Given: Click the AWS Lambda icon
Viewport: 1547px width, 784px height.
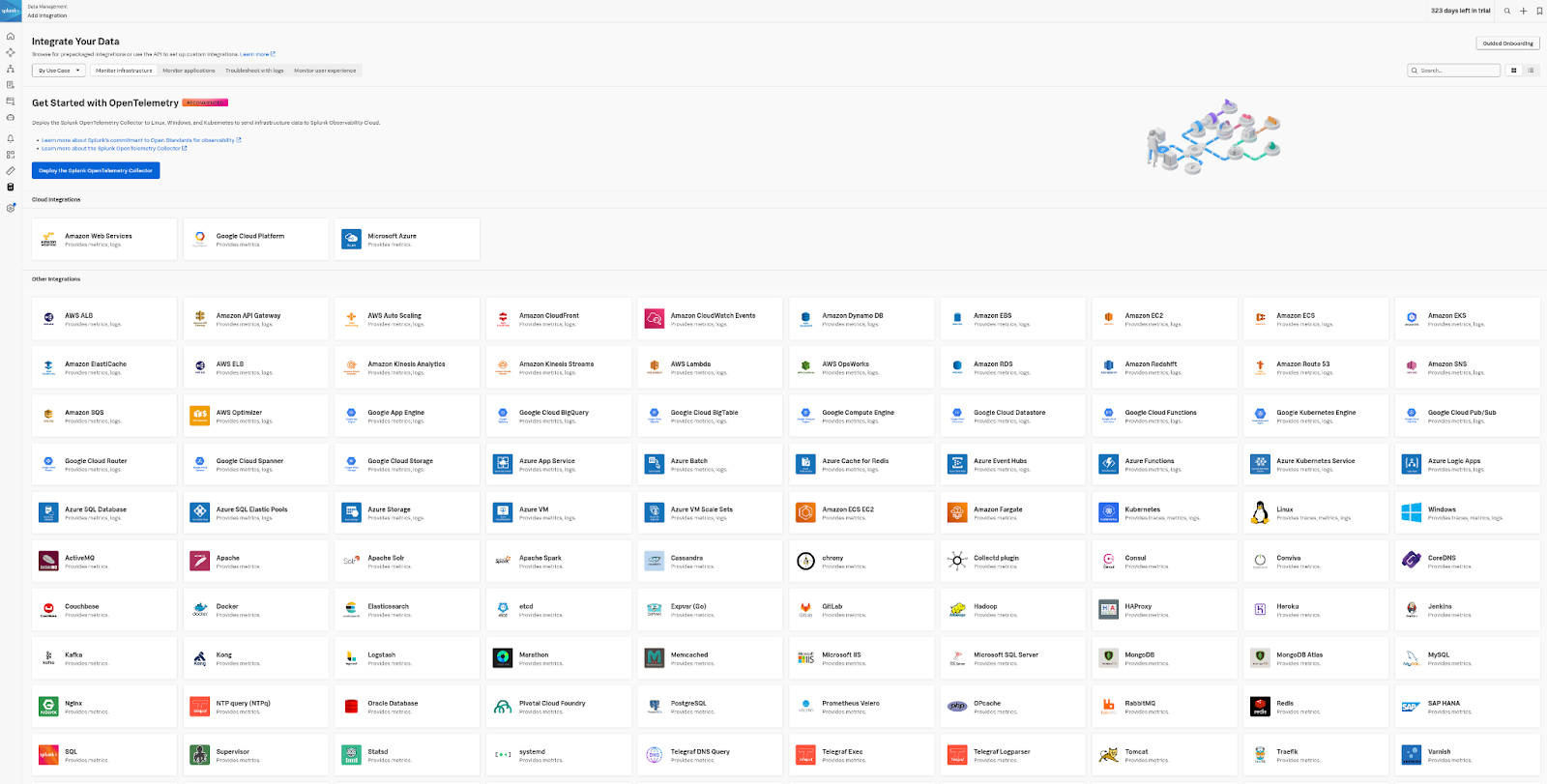Looking at the screenshot, I should point(655,367).
